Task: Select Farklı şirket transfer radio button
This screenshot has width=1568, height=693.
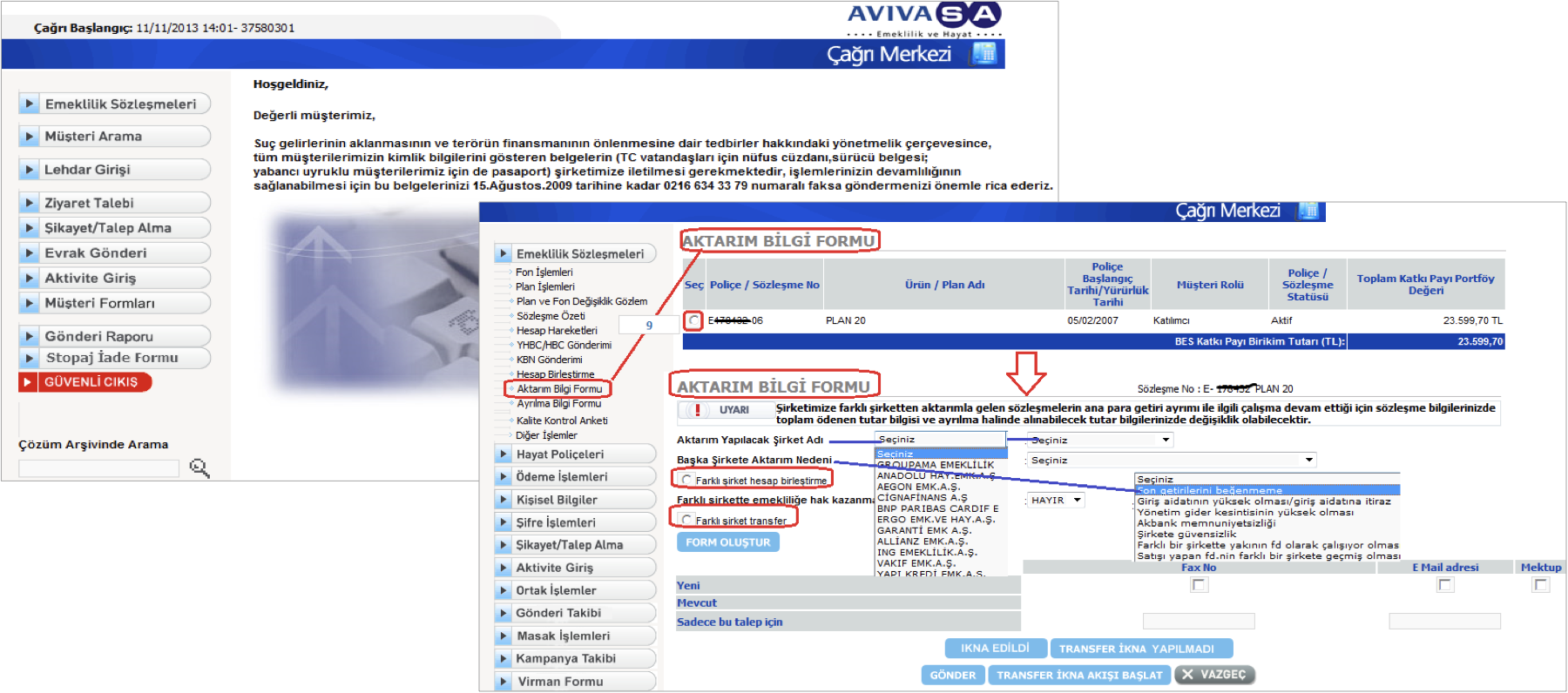Action: pos(687,520)
